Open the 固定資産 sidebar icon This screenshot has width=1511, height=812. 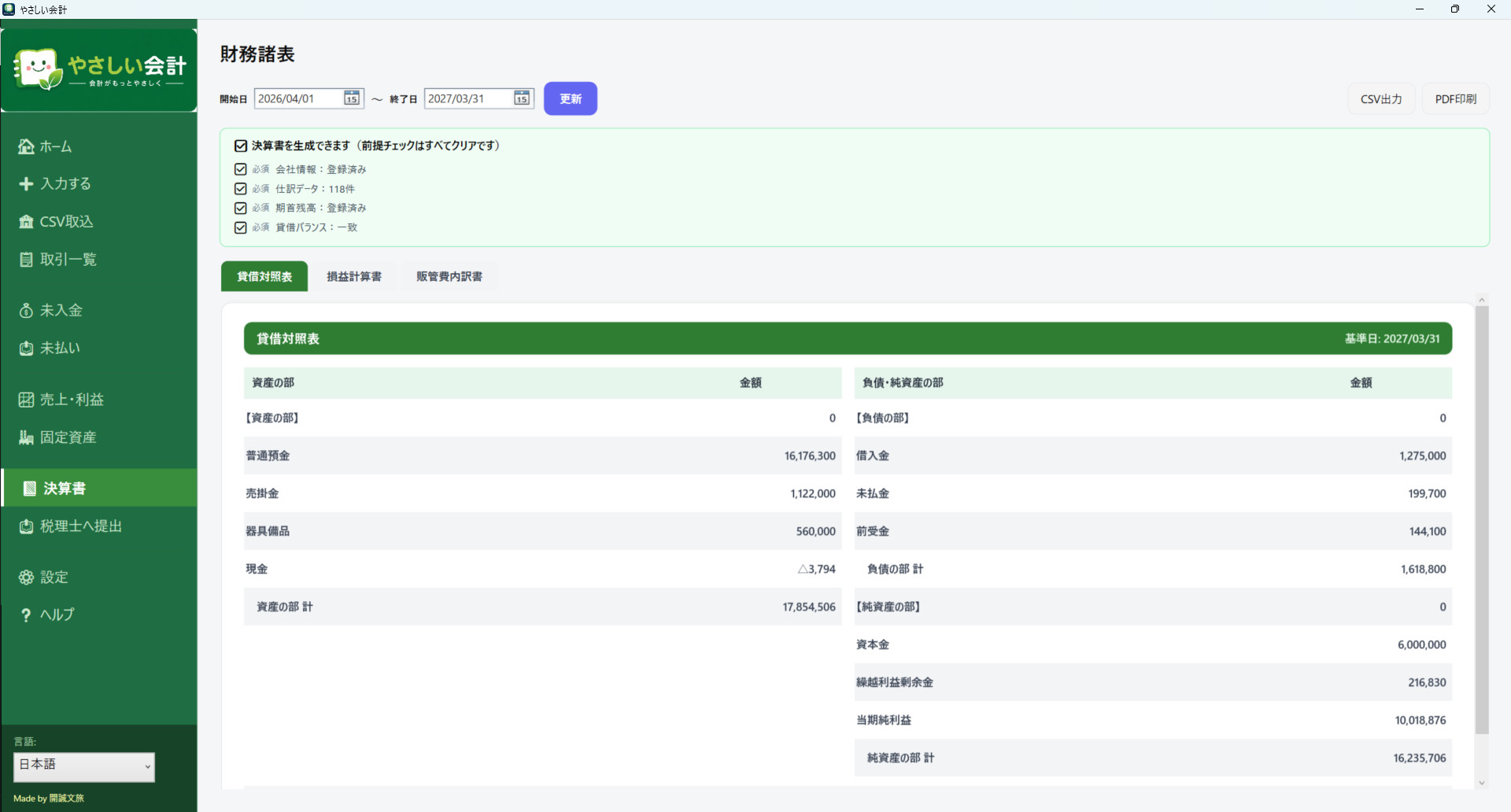point(26,437)
